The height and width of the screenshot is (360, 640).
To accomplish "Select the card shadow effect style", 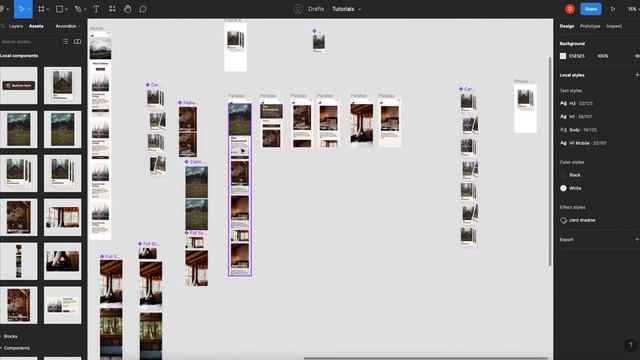I will [x=578, y=220].
